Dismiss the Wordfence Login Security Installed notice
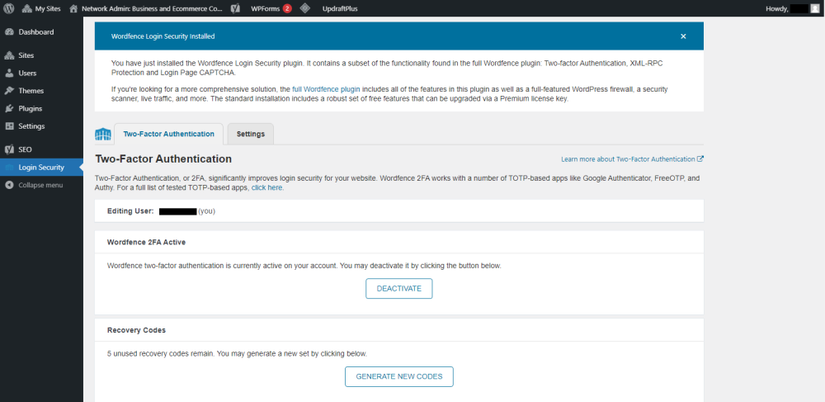This screenshot has height=402, width=825. pyautogui.click(x=683, y=36)
